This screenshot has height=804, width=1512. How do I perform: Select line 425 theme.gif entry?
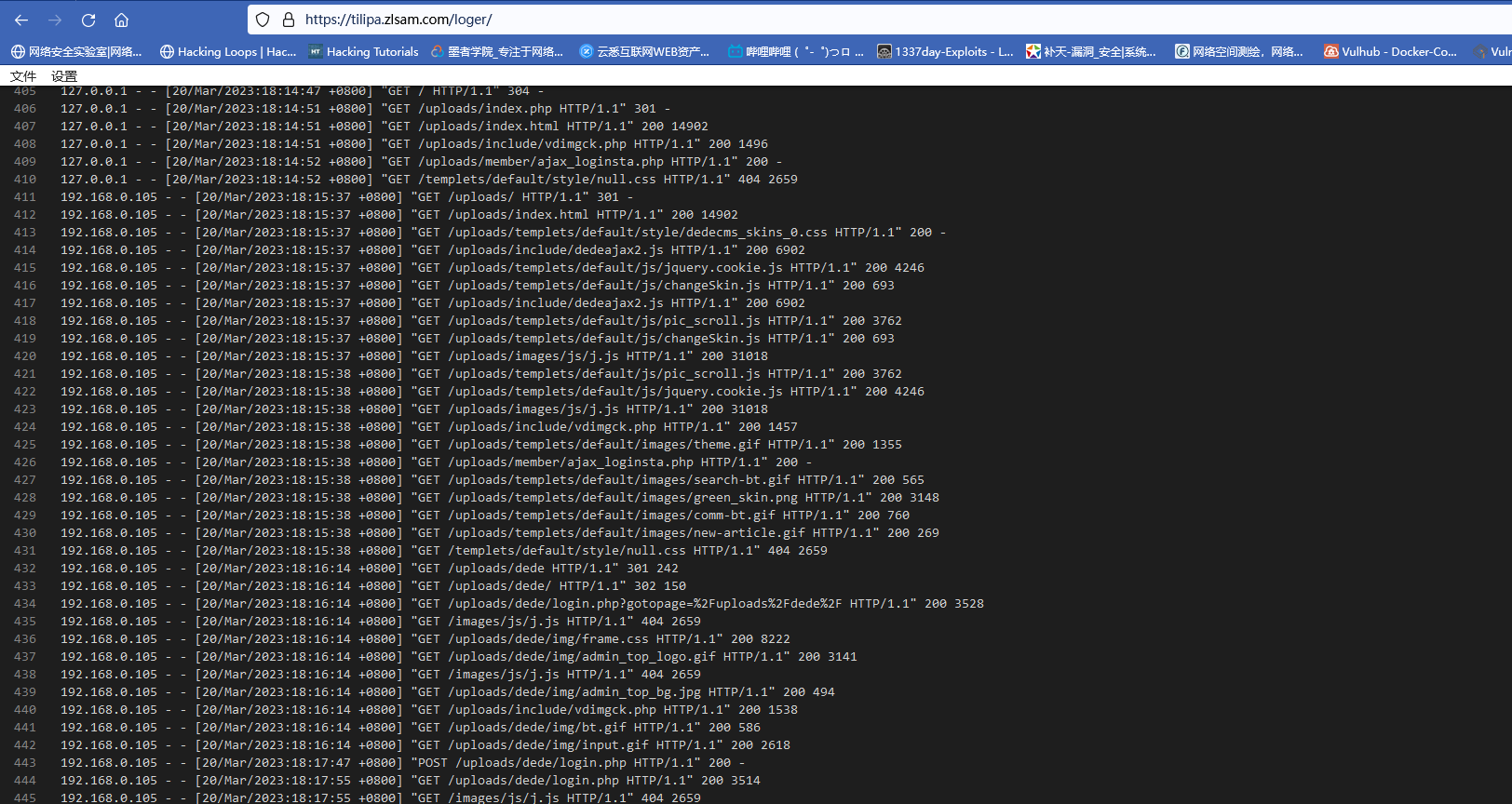click(x=481, y=445)
